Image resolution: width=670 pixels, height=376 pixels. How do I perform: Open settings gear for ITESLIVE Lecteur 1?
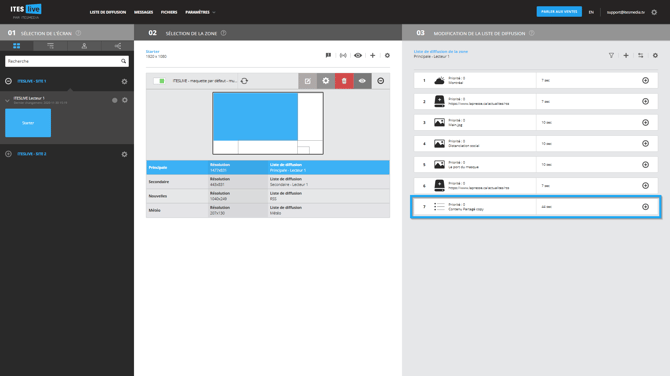(125, 100)
